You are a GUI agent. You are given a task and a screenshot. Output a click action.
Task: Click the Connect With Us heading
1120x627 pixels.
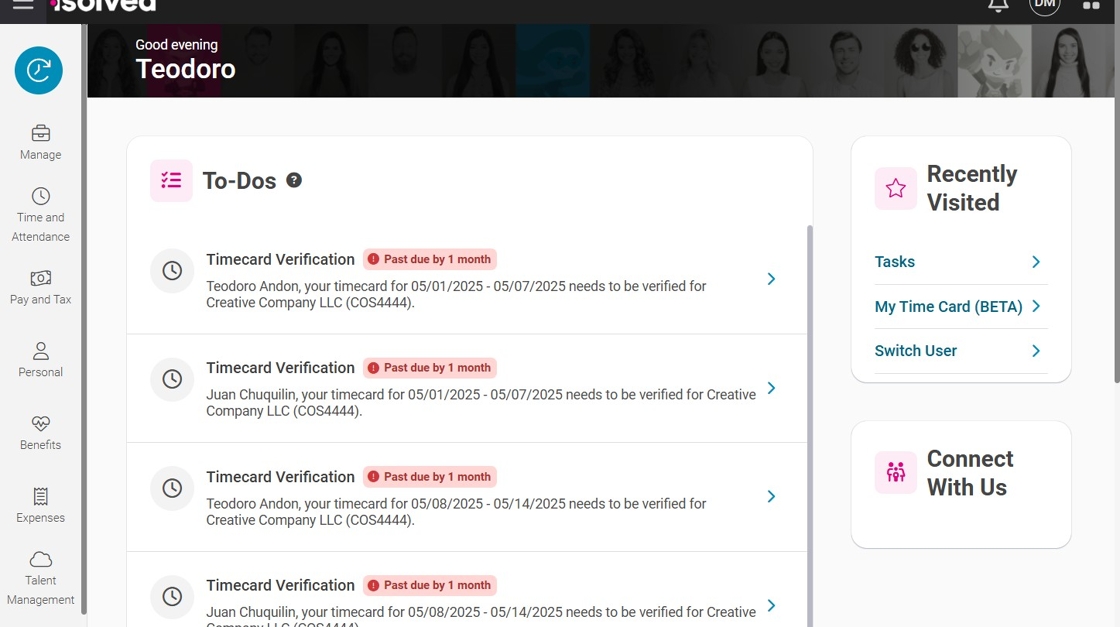pos(970,473)
